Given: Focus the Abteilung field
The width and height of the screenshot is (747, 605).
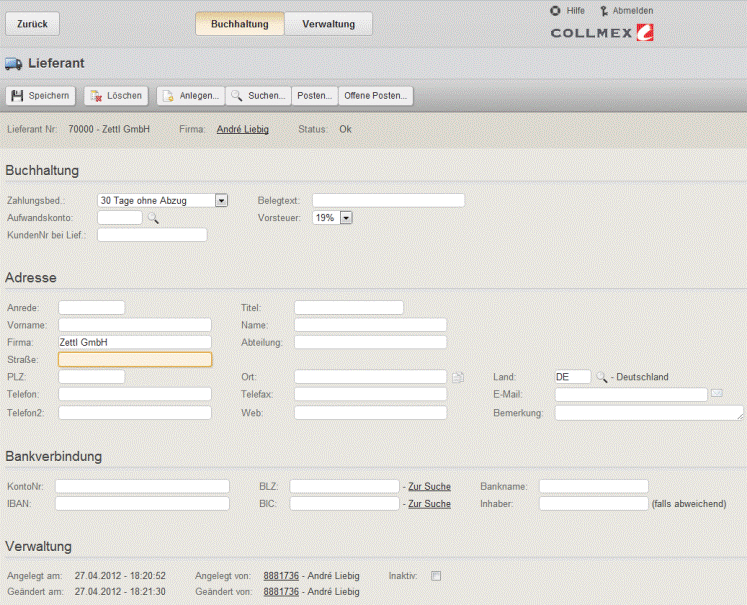Looking at the screenshot, I should (371, 342).
